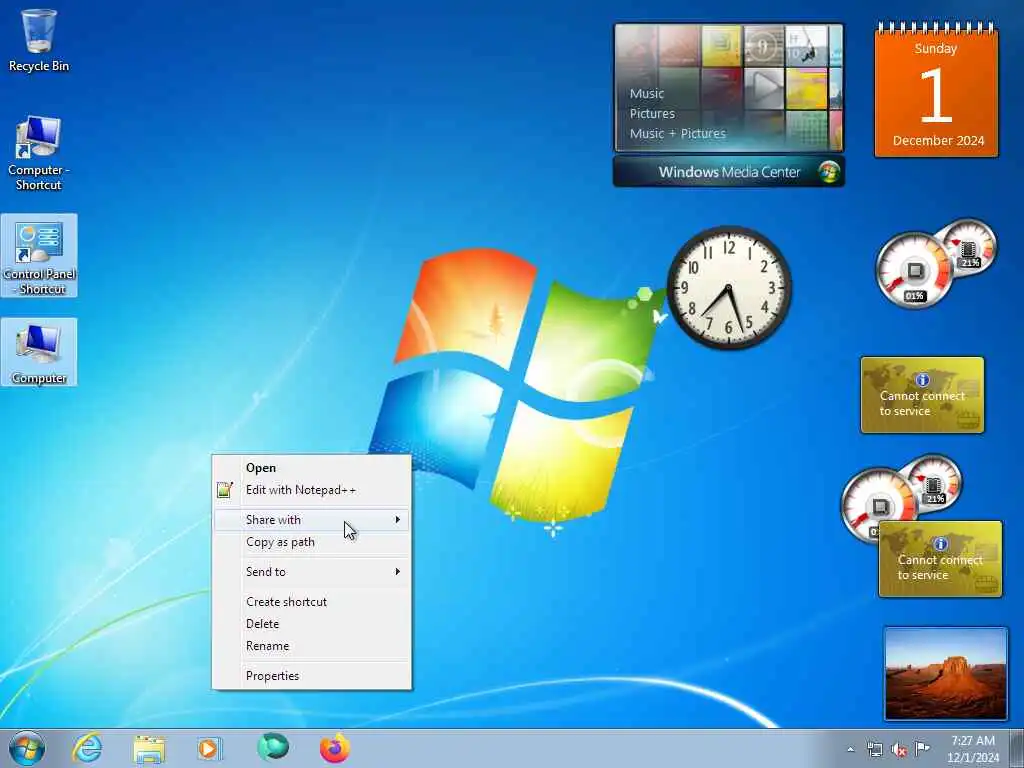Click the lower memory dial showing 21%
This screenshot has width=1024, height=768.
[935, 483]
